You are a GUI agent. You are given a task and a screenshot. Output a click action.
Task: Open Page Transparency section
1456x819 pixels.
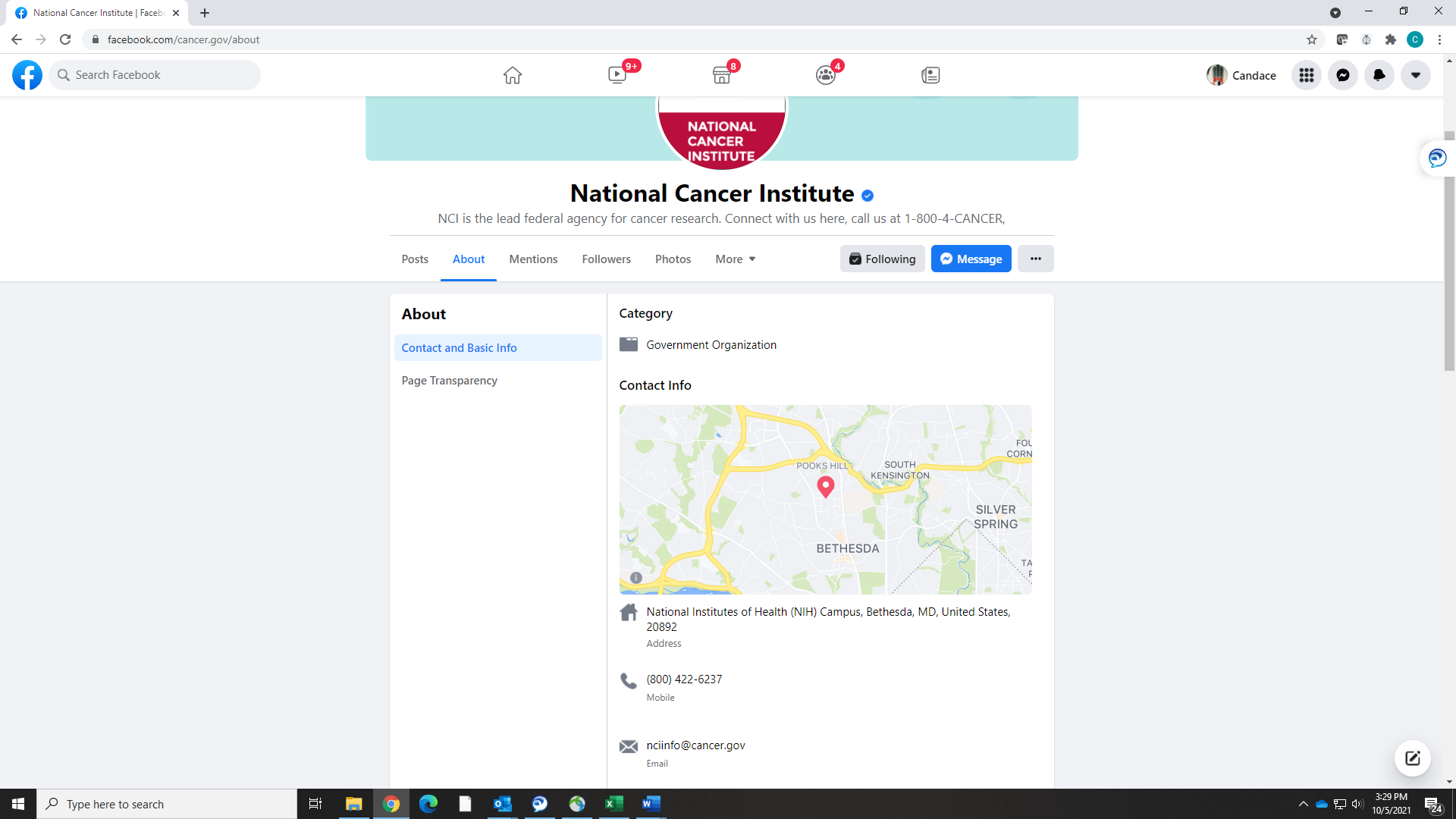click(x=449, y=380)
